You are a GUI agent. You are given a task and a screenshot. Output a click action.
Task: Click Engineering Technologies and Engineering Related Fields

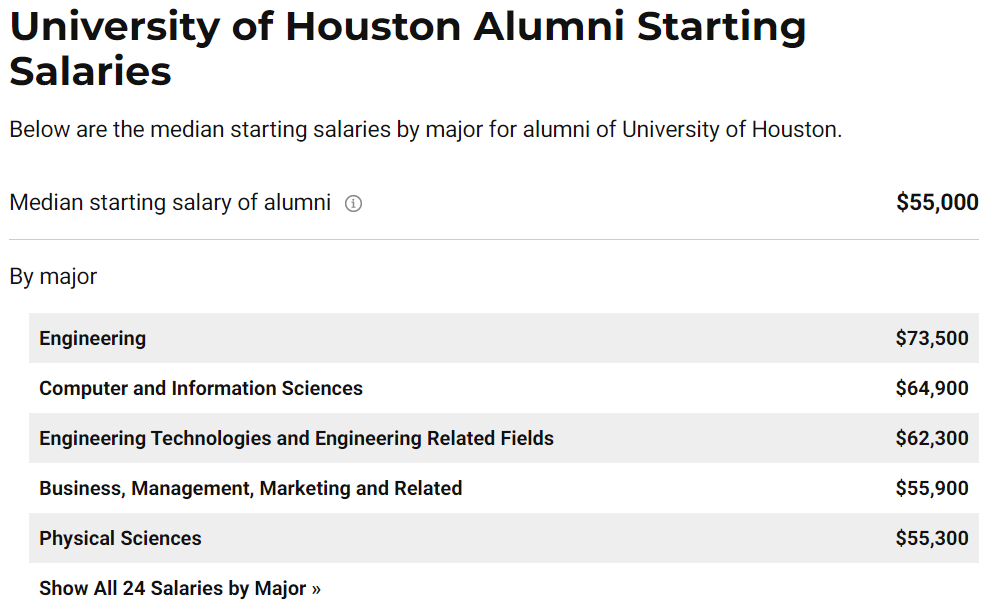click(x=296, y=438)
